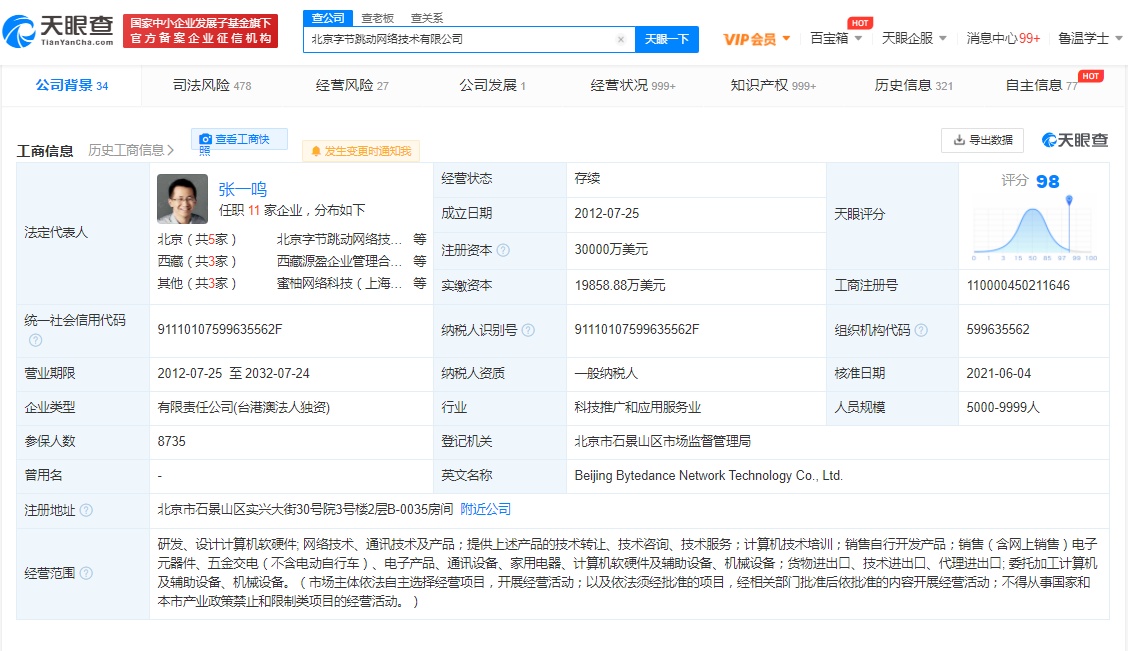Image resolution: width=1128 pixels, height=651 pixels.
Task: Open 附近公司 nearby companies link
Action: coord(486,509)
